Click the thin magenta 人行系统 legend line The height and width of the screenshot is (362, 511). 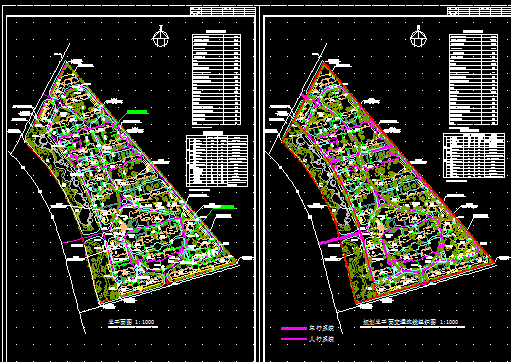(294, 339)
